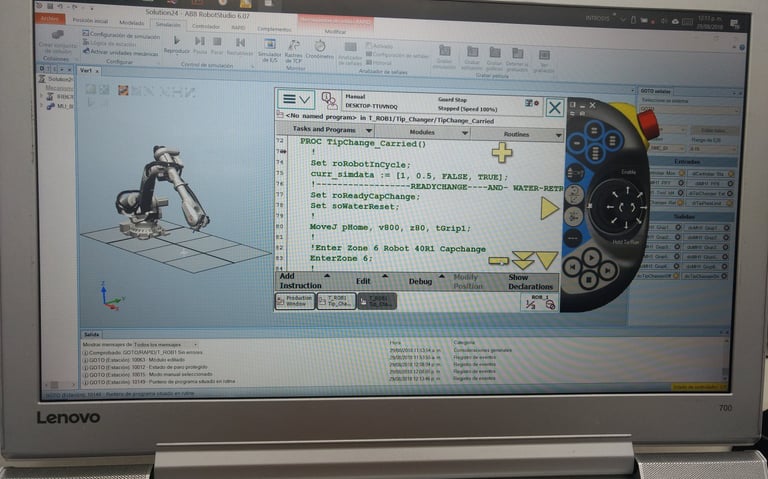
Task: Open the Modules dropdown
Action: click(x=422, y=132)
